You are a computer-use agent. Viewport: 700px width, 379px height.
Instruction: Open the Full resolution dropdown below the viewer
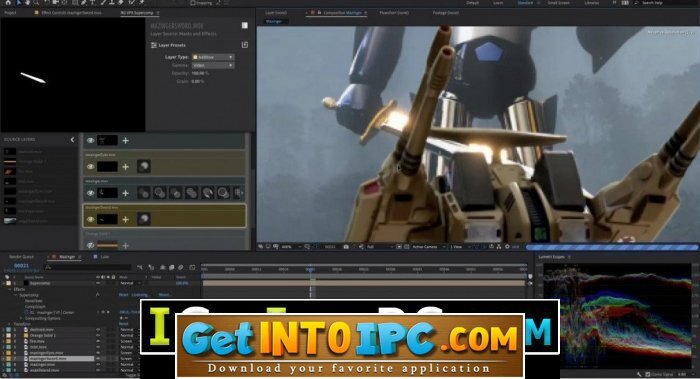[380, 246]
